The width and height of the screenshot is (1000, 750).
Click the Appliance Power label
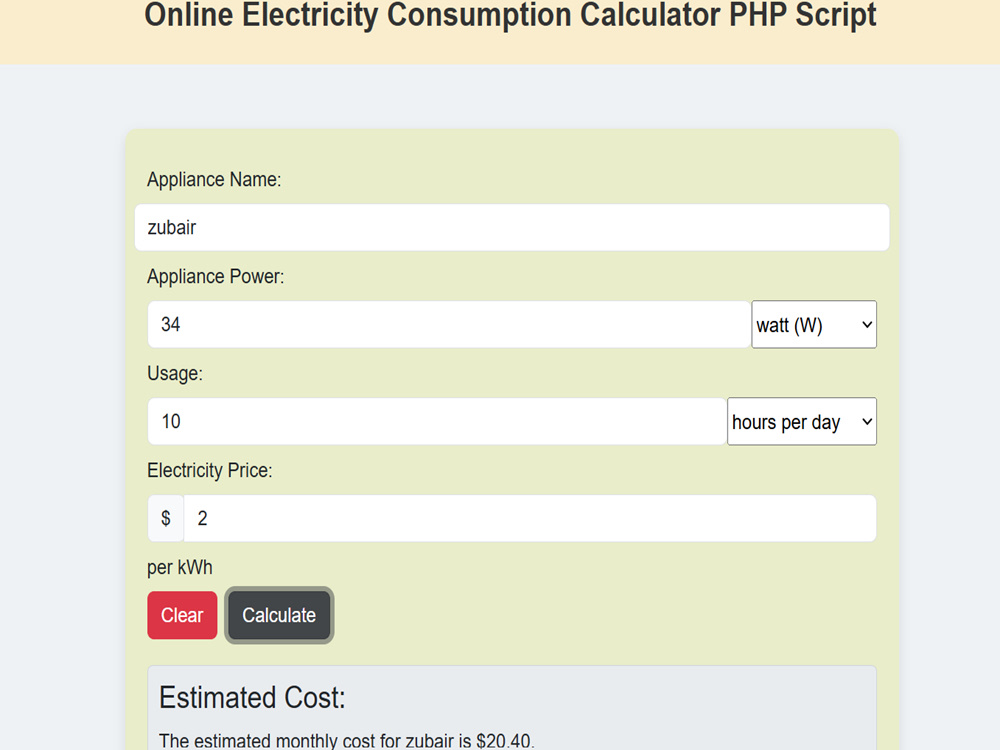216,277
